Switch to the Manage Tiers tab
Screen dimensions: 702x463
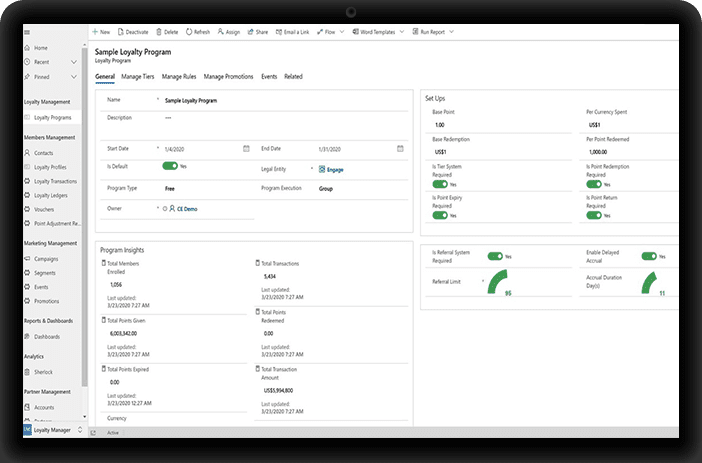[138, 76]
